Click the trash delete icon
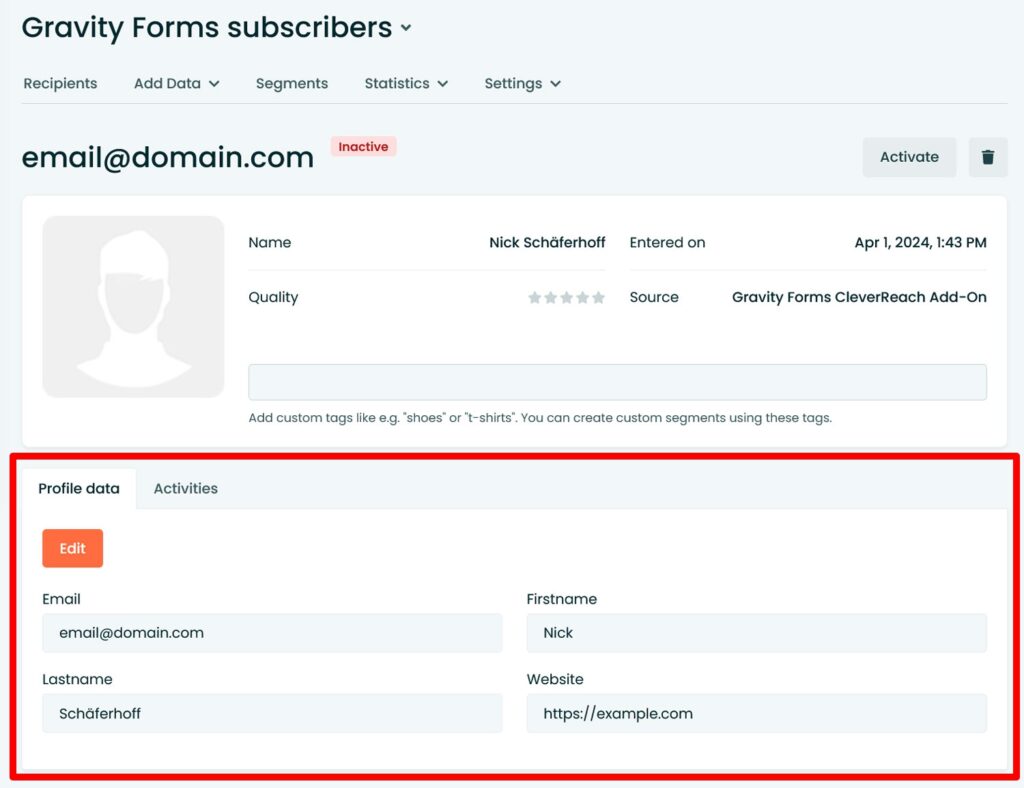 point(988,157)
